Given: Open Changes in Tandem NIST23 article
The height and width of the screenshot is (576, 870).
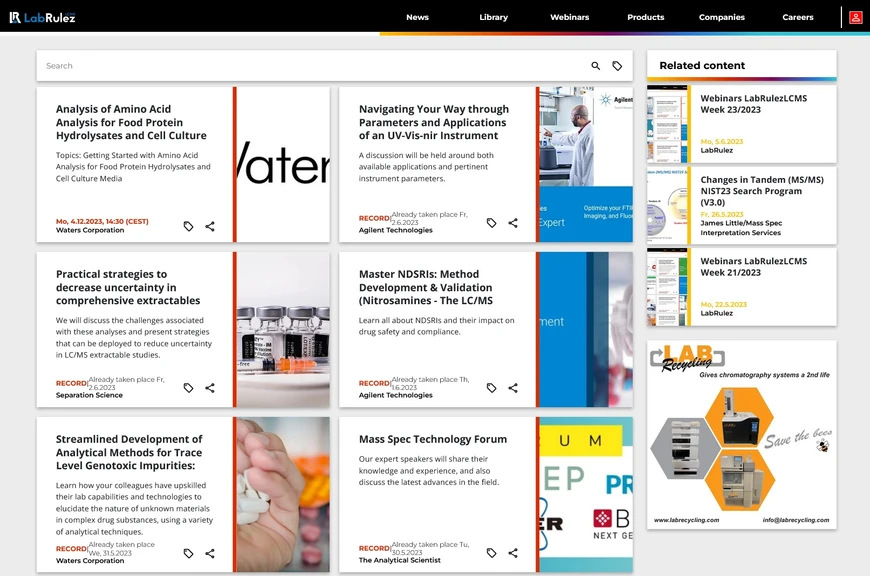Looking at the screenshot, I should tap(762, 191).
